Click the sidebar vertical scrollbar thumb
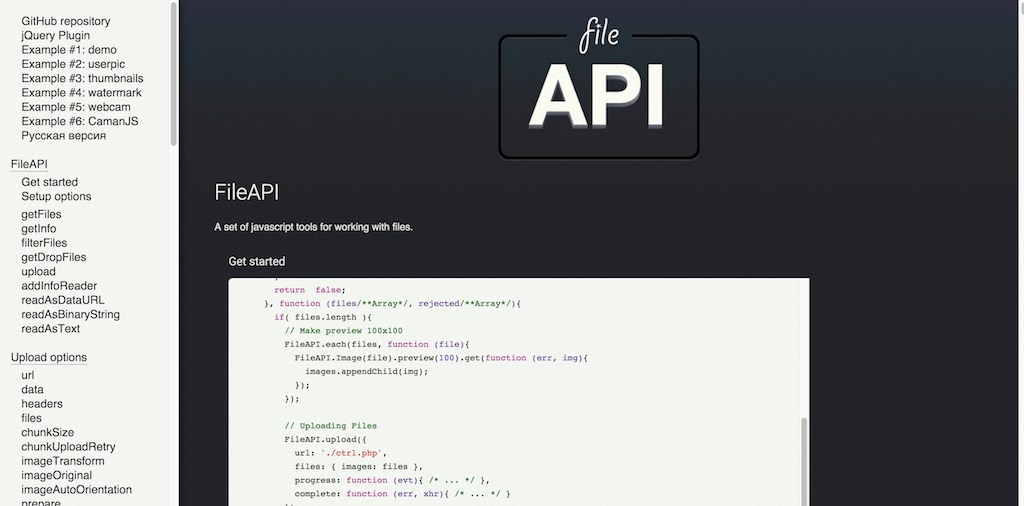1024x506 pixels. (173, 73)
